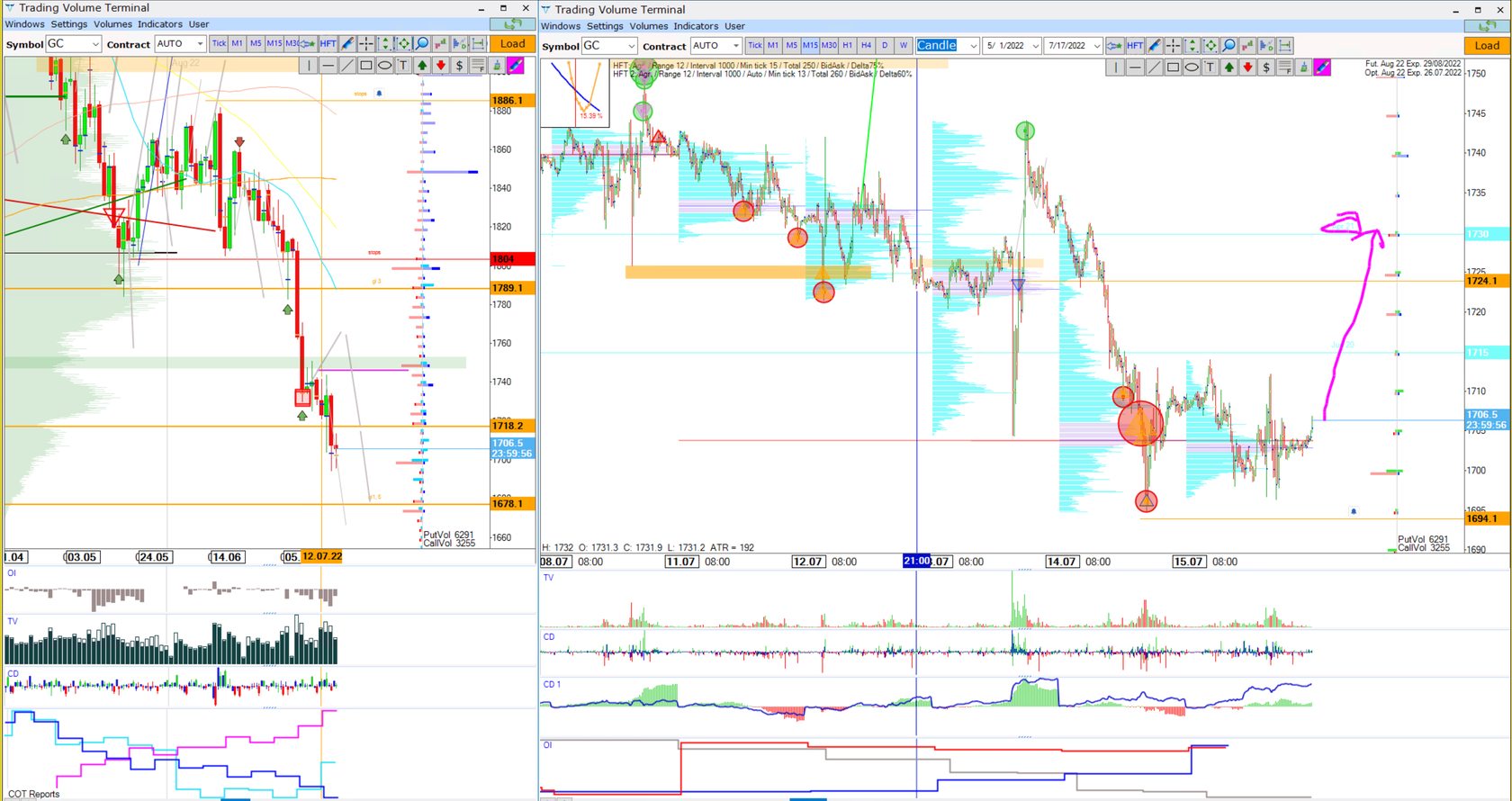1512x801 pixels.
Task: Click the 1724.1 orange price label
Action: (1487, 281)
